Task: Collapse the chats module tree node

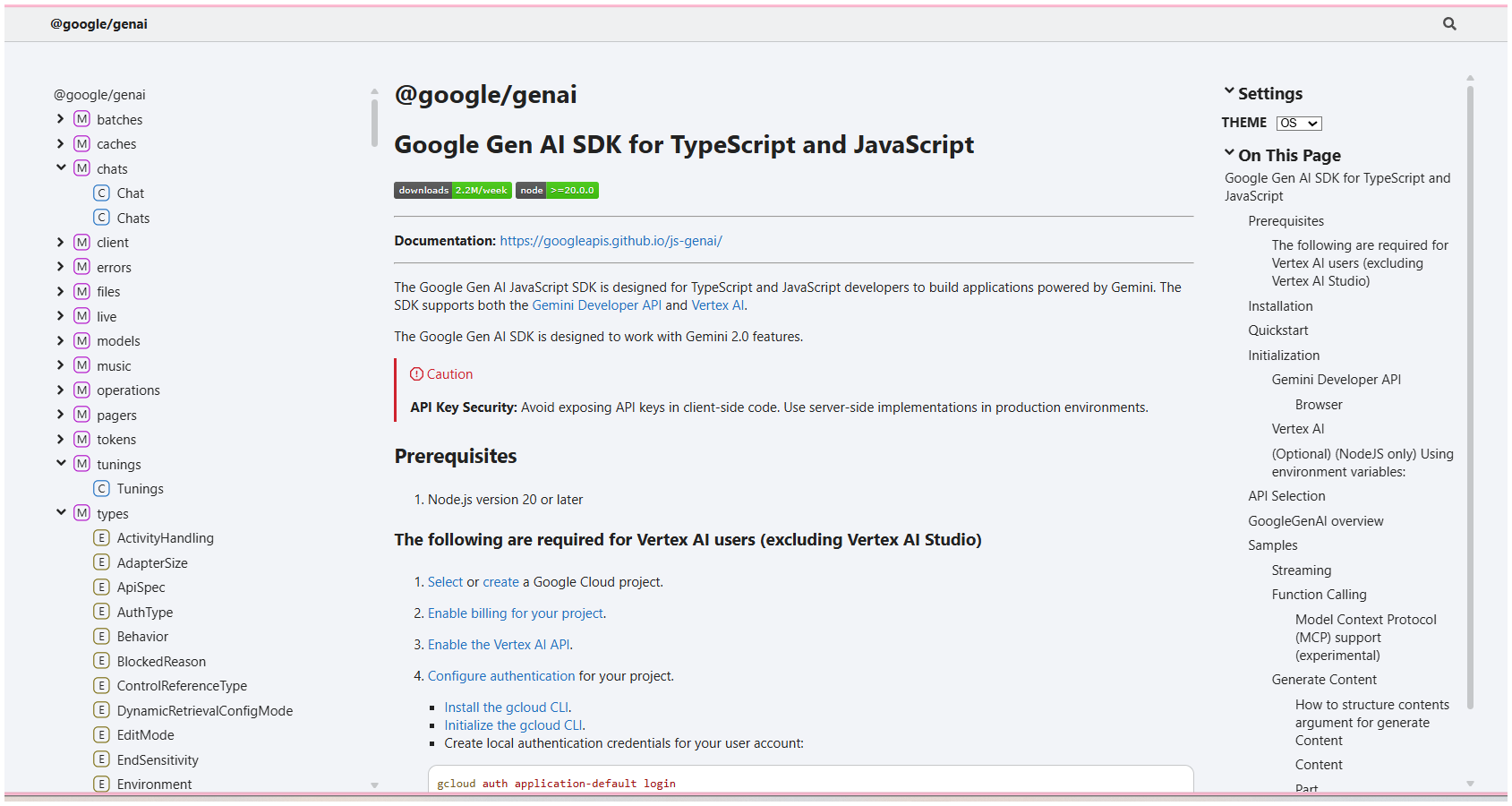Action: [x=61, y=167]
